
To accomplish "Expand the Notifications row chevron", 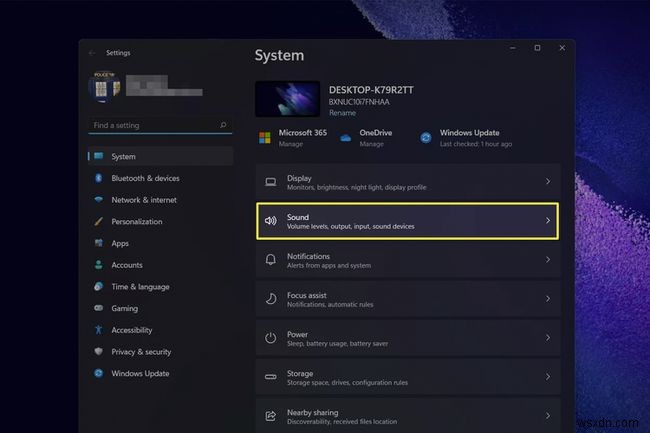I will [548, 260].
